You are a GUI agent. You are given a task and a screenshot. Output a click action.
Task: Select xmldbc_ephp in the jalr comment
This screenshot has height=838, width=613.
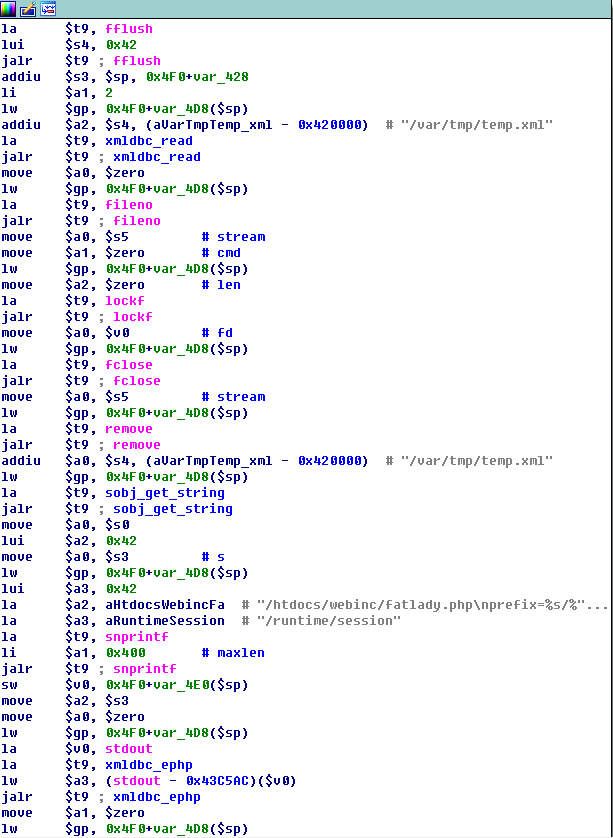tap(156, 797)
